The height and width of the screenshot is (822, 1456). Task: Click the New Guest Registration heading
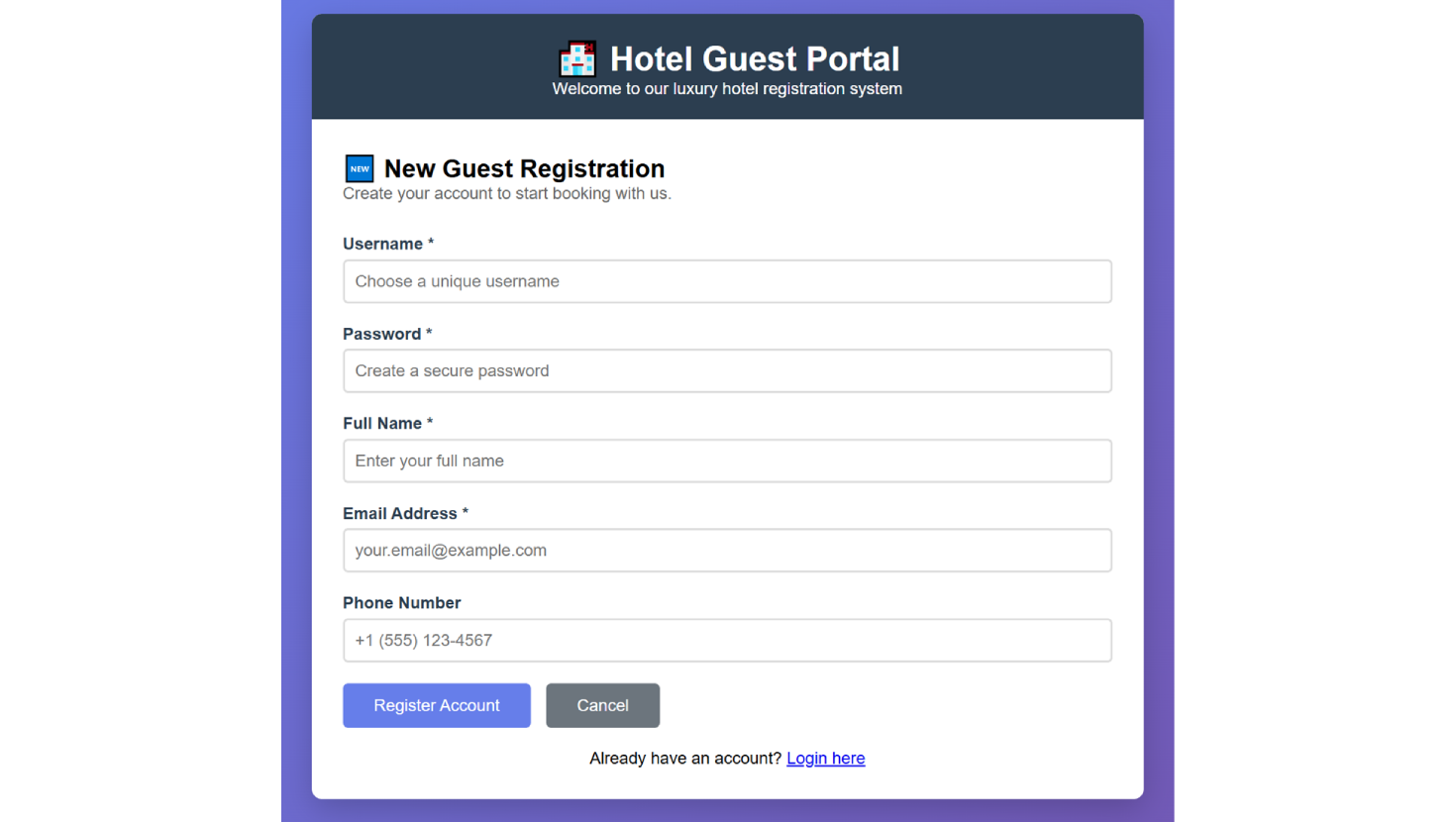pyautogui.click(x=524, y=168)
